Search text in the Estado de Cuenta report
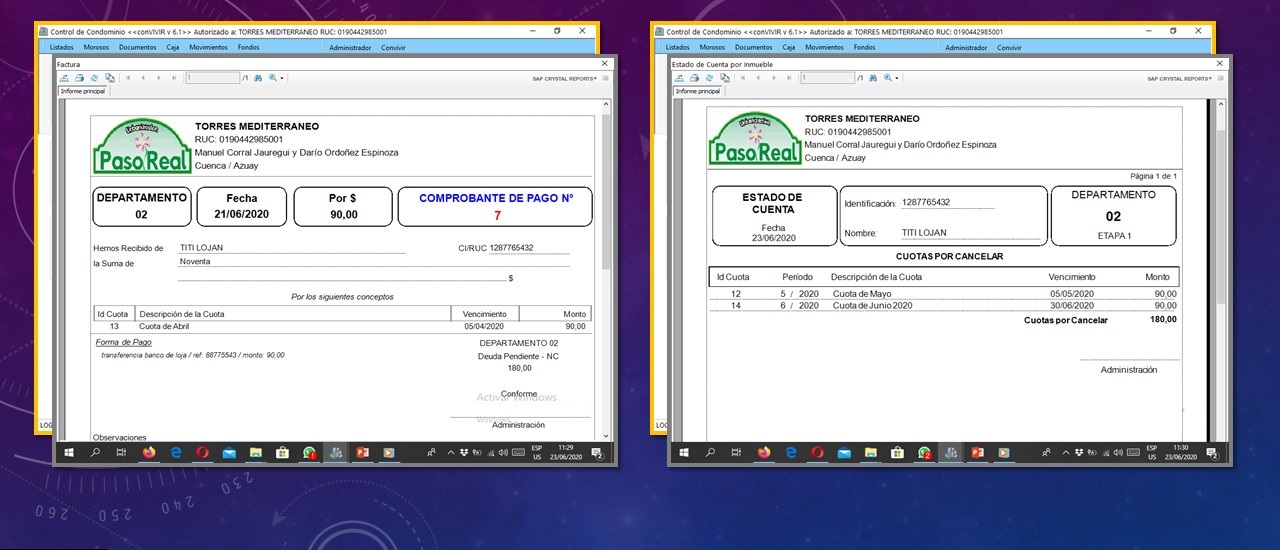 pos(872,78)
